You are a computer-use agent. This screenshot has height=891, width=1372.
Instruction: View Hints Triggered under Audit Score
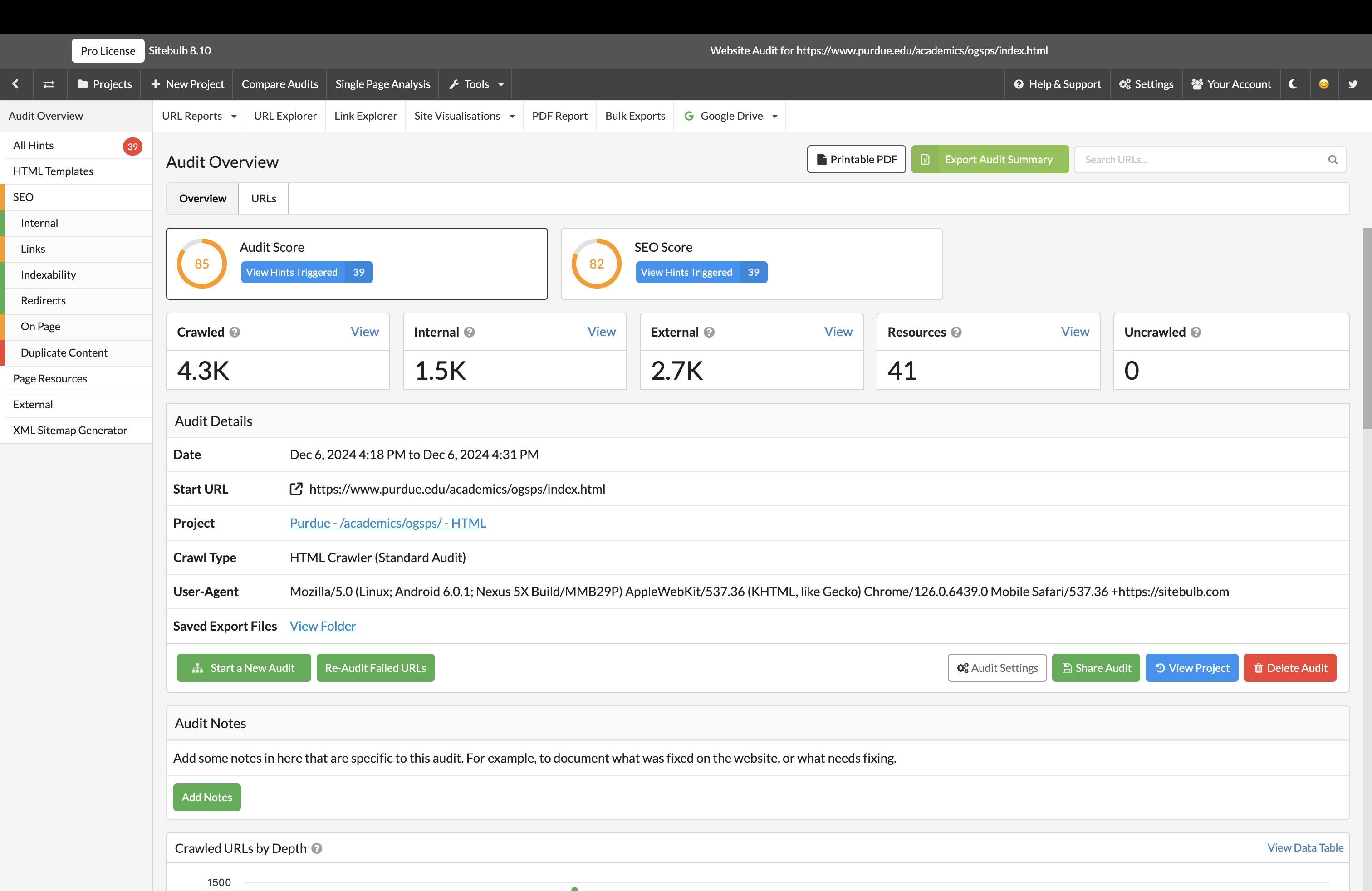click(307, 272)
